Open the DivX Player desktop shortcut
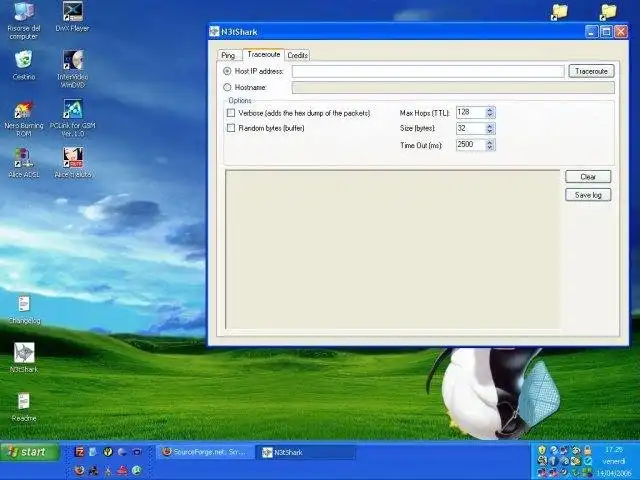This screenshot has width=640, height=480. pyautogui.click(x=73, y=17)
